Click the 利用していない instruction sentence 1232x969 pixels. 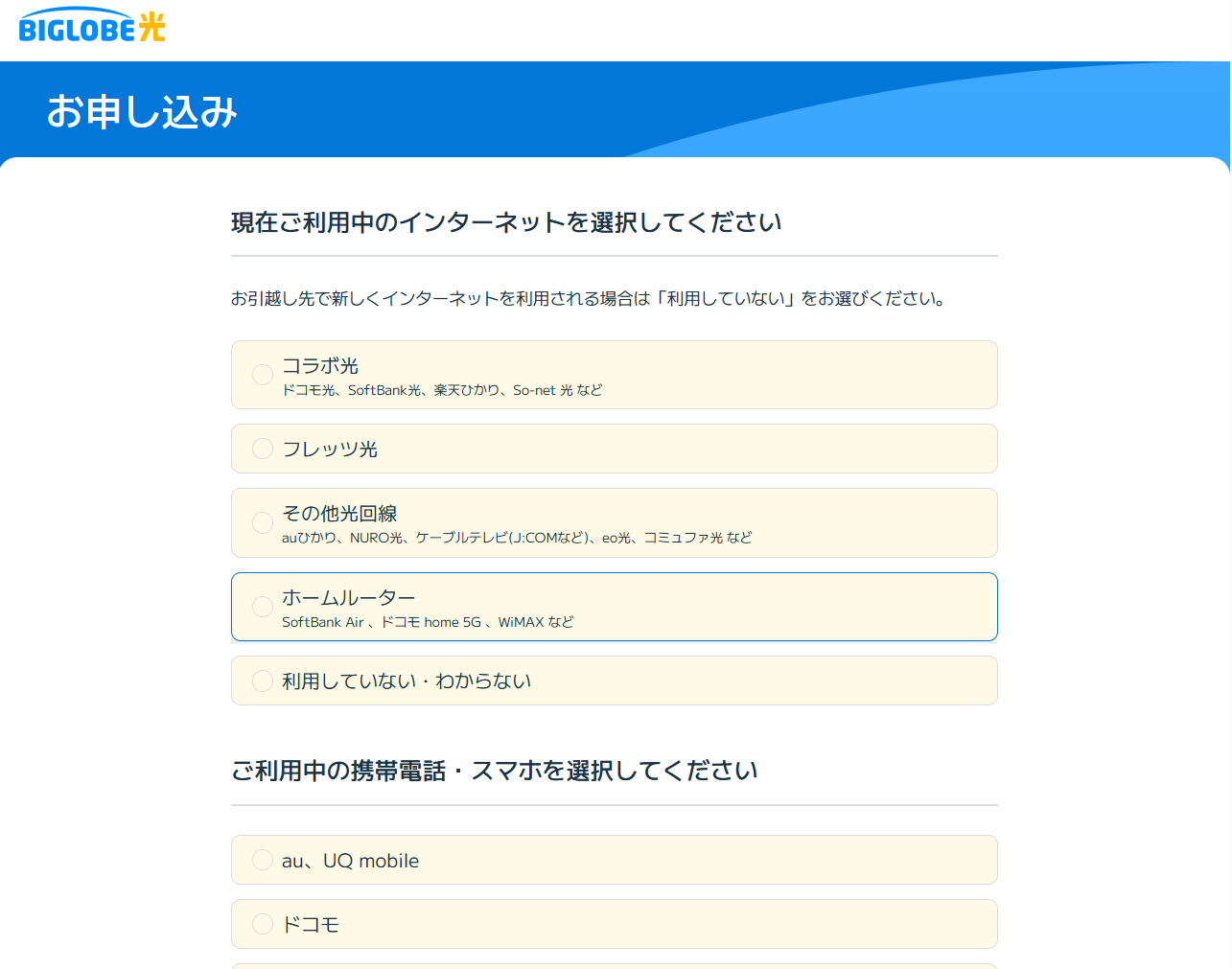click(587, 297)
